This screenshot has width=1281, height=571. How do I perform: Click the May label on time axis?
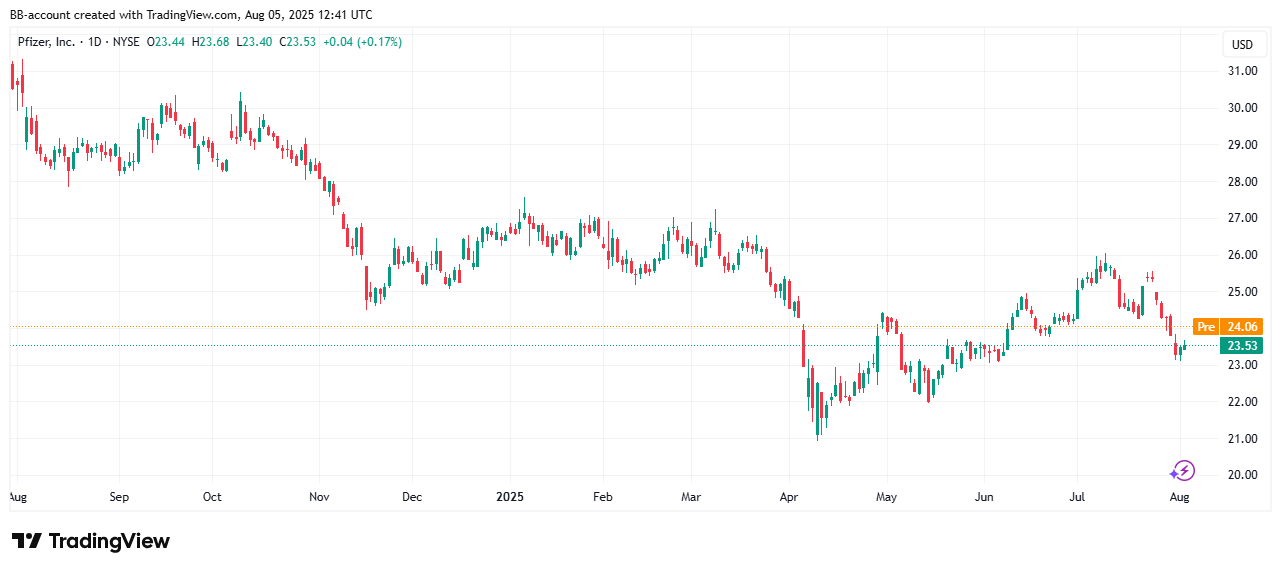click(887, 496)
